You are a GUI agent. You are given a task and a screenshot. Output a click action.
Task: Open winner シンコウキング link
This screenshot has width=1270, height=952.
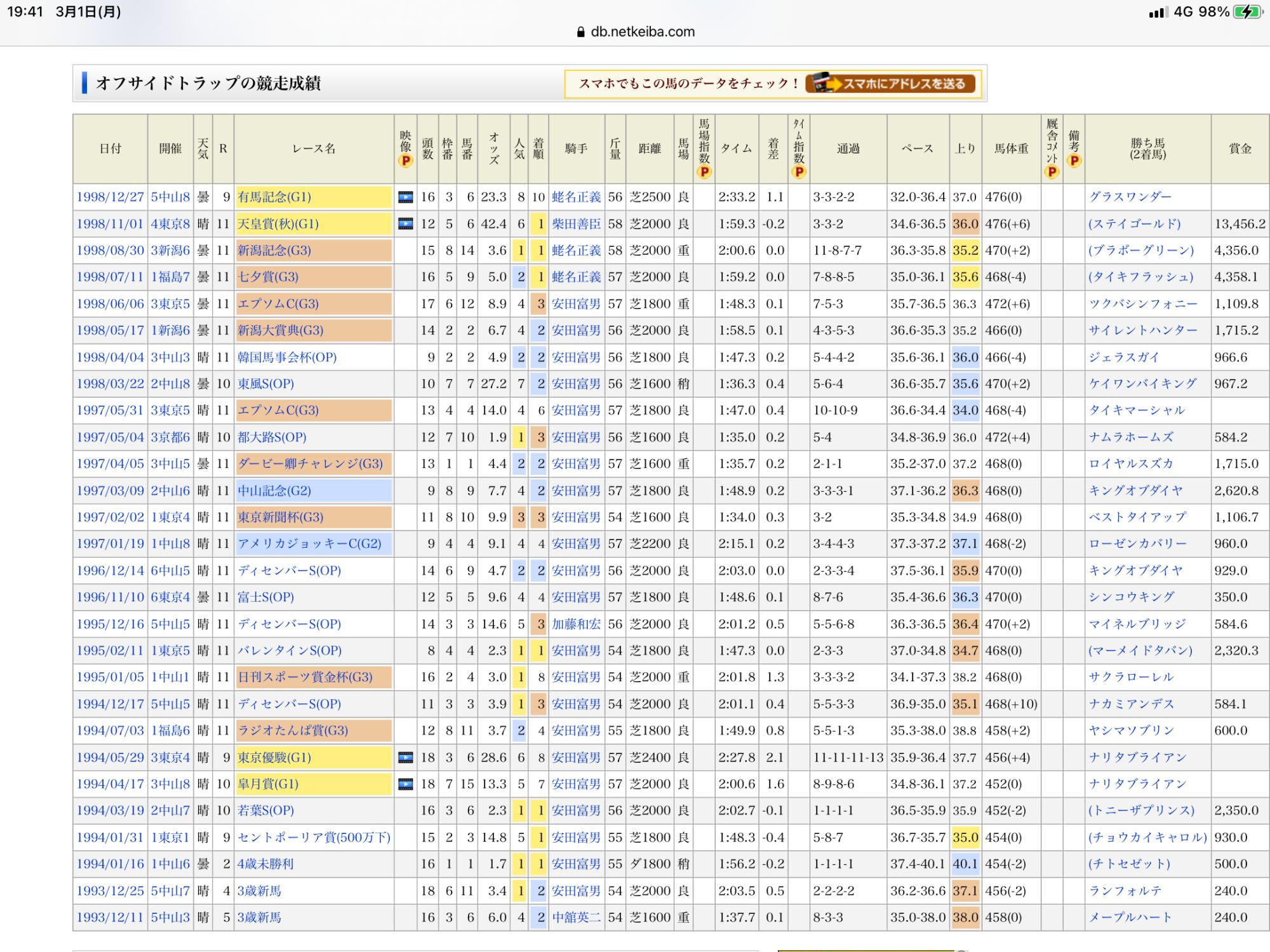click(x=1132, y=597)
